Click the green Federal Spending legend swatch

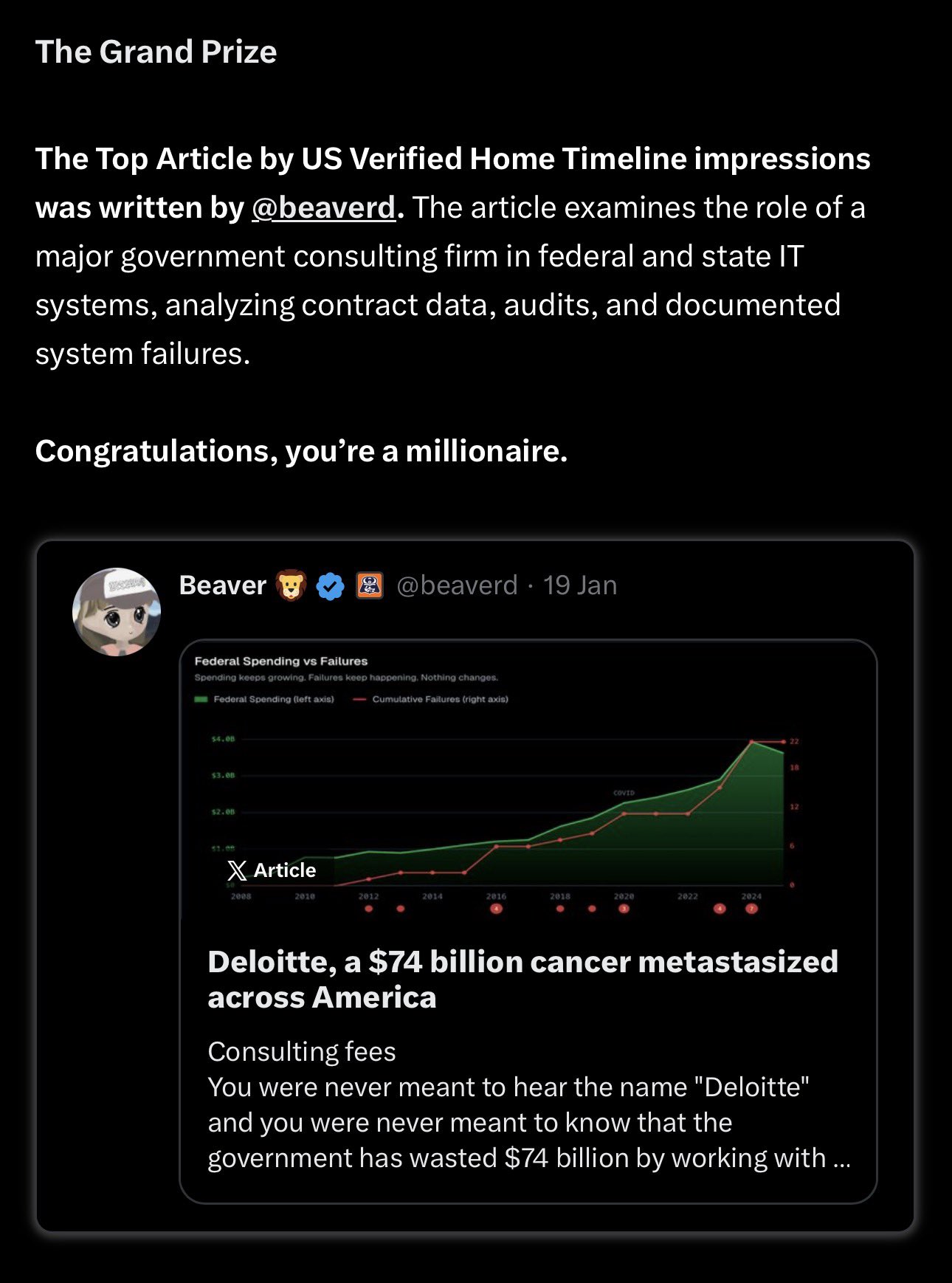(201, 699)
